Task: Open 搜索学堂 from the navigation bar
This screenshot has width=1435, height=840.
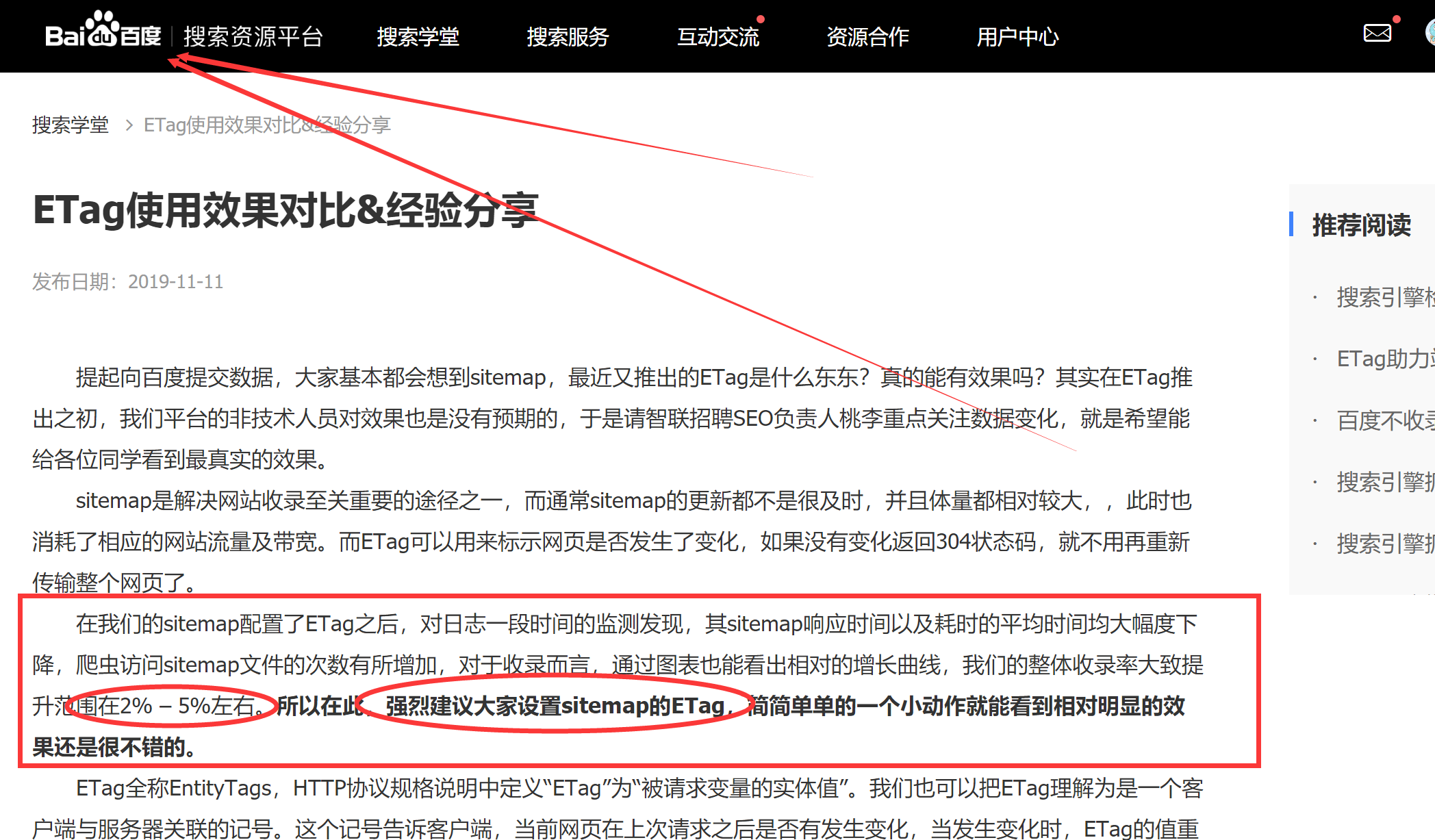Action: [x=418, y=38]
